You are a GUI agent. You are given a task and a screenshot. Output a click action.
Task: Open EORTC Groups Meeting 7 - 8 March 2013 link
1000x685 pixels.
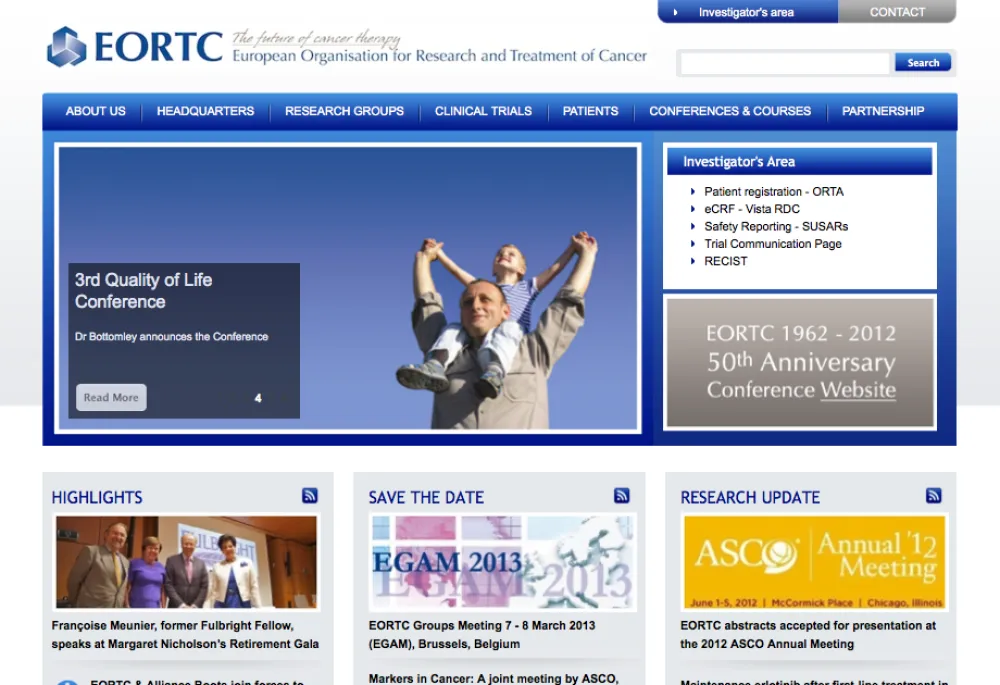[x=482, y=635]
